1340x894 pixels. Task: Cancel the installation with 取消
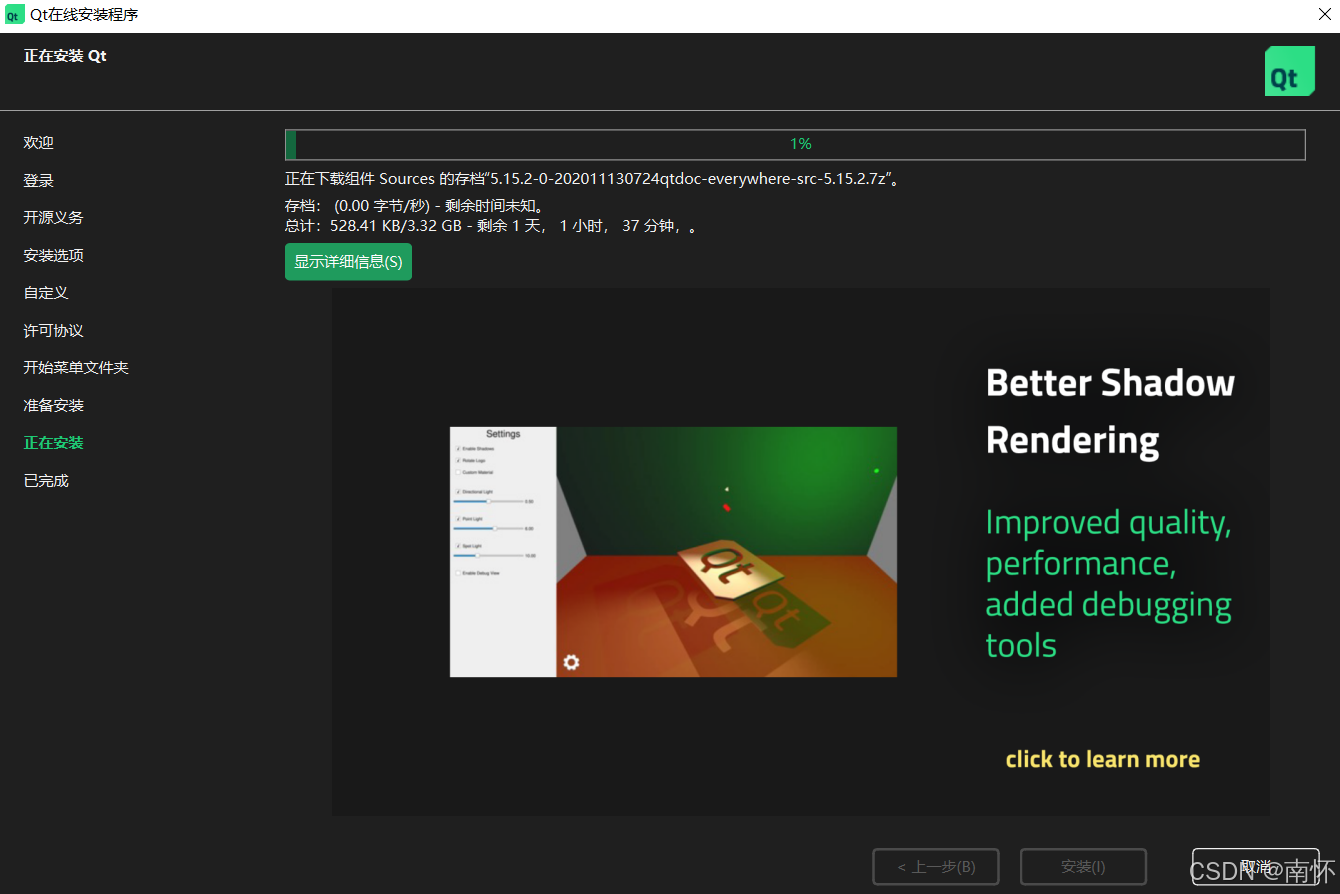point(1255,867)
